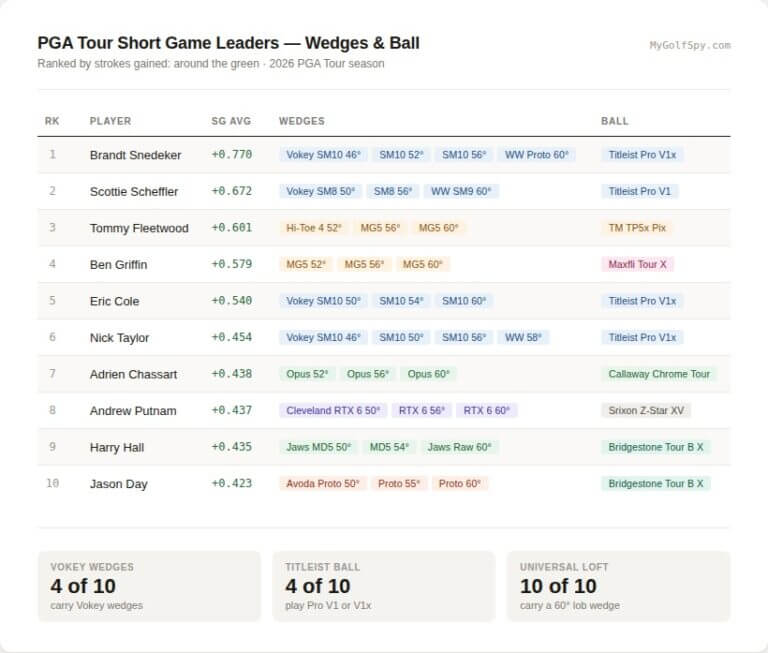Click the MyGolfSpy.com source link

(x=690, y=45)
